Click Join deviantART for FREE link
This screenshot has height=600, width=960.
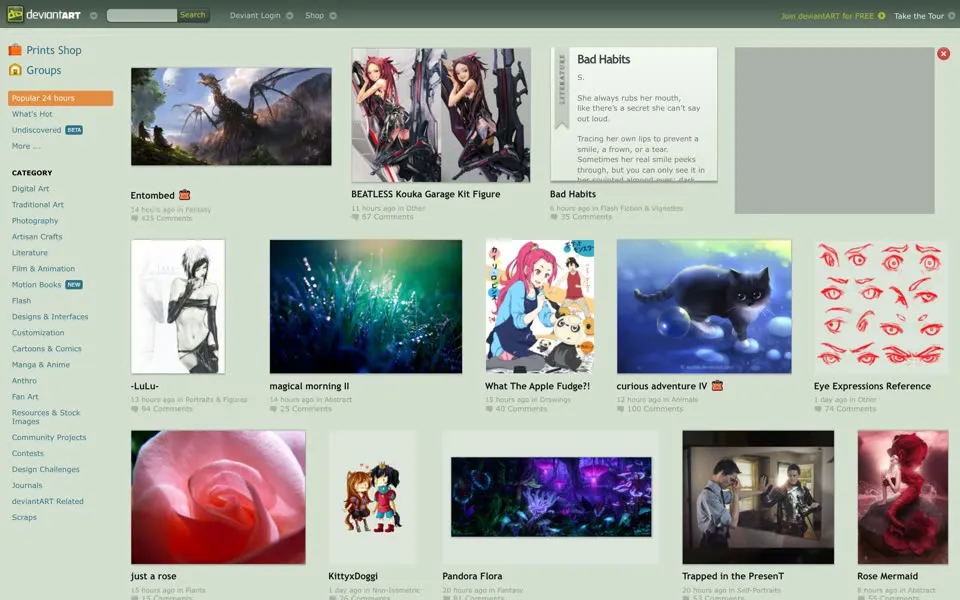pos(827,16)
